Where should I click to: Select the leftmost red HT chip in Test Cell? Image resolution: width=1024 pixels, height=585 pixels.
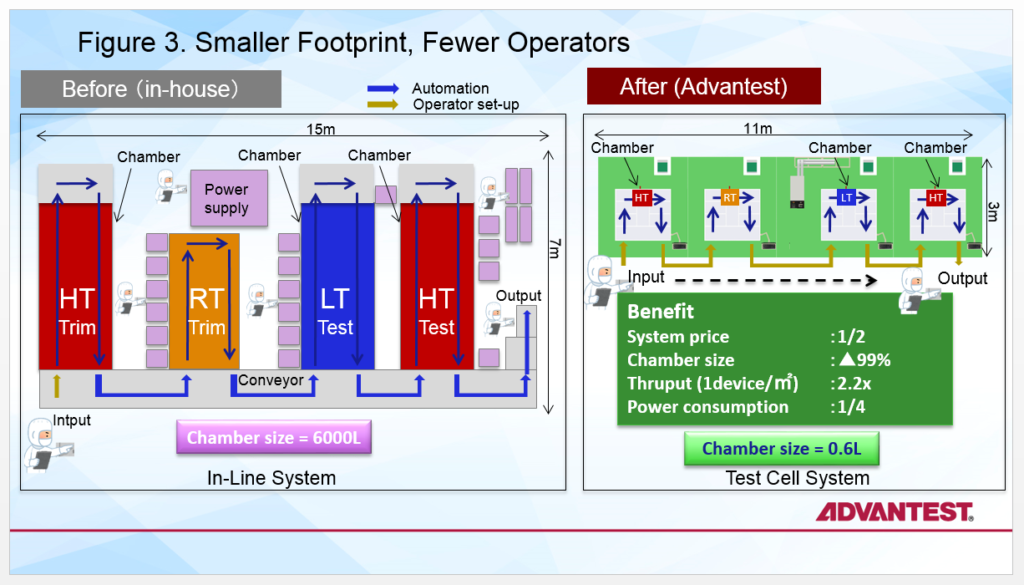641,199
